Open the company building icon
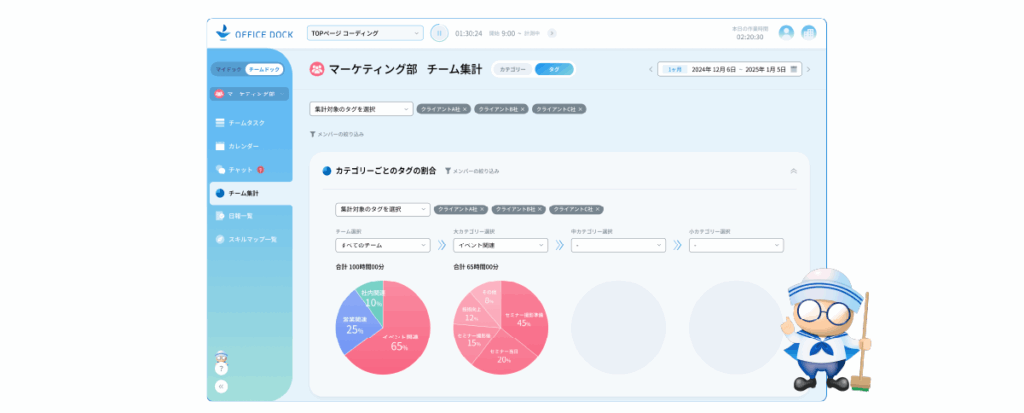 point(808,33)
